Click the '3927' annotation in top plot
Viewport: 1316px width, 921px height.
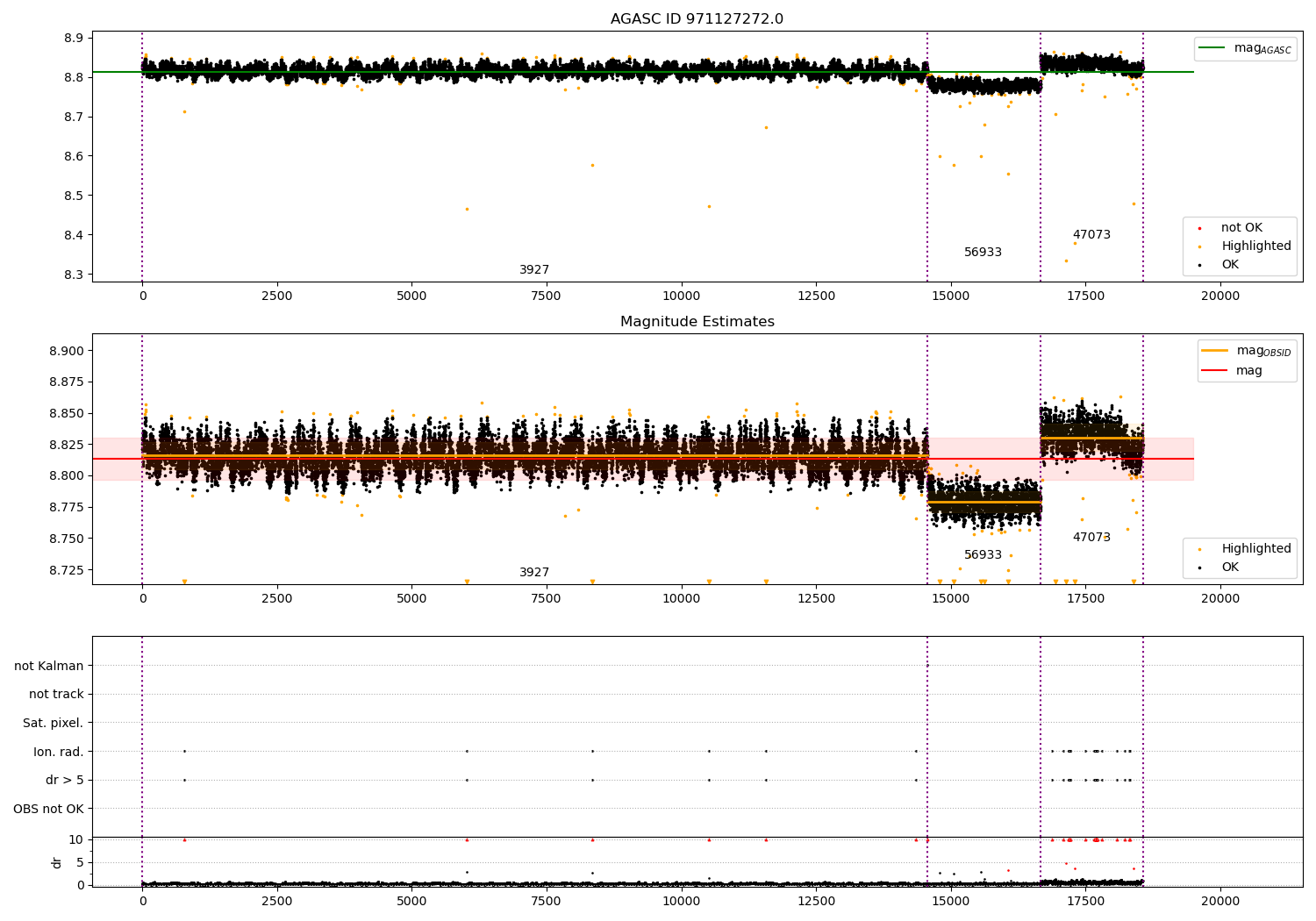click(534, 270)
